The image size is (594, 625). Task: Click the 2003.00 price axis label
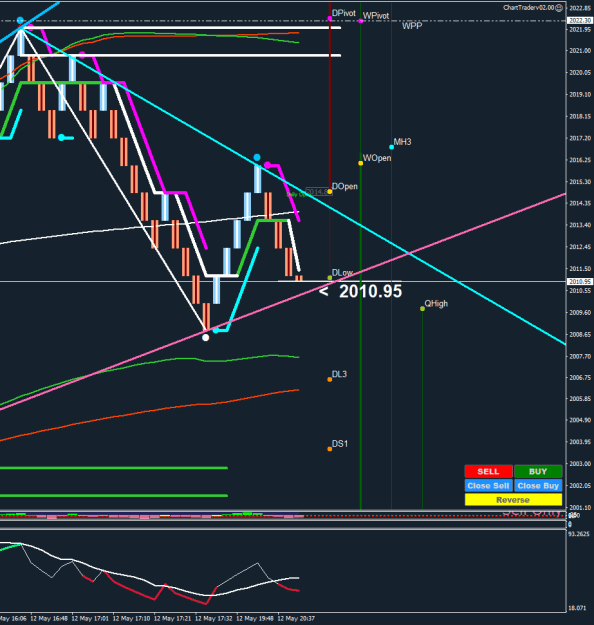coord(580,464)
